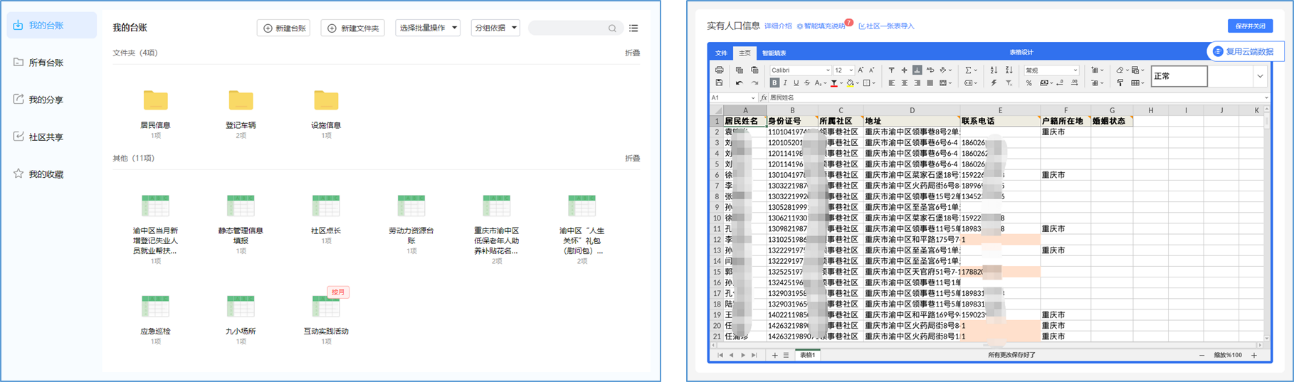Viewport: 1294px width, 382px height.
Task: Open the font size 12 dropdown
Action: click(x=844, y=70)
